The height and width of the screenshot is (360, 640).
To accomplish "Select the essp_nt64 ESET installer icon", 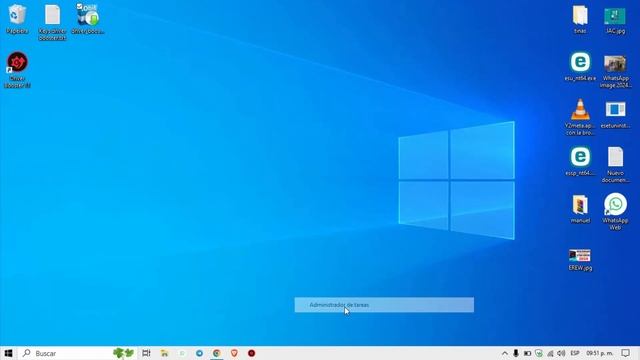I will 580,161.
